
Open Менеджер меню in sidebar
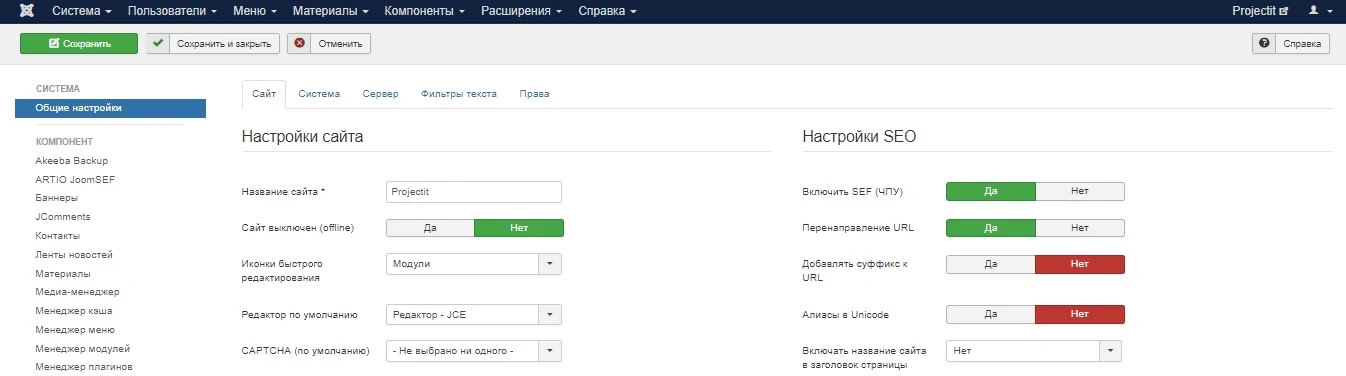(75, 329)
